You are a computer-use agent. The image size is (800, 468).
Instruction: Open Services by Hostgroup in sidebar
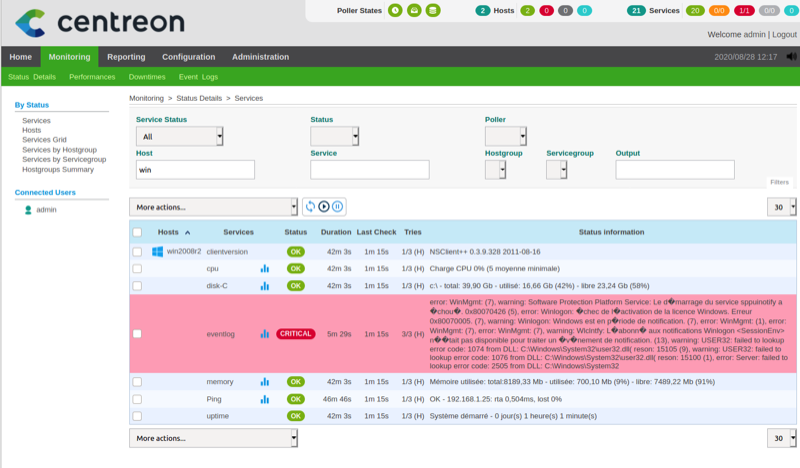(58, 149)
